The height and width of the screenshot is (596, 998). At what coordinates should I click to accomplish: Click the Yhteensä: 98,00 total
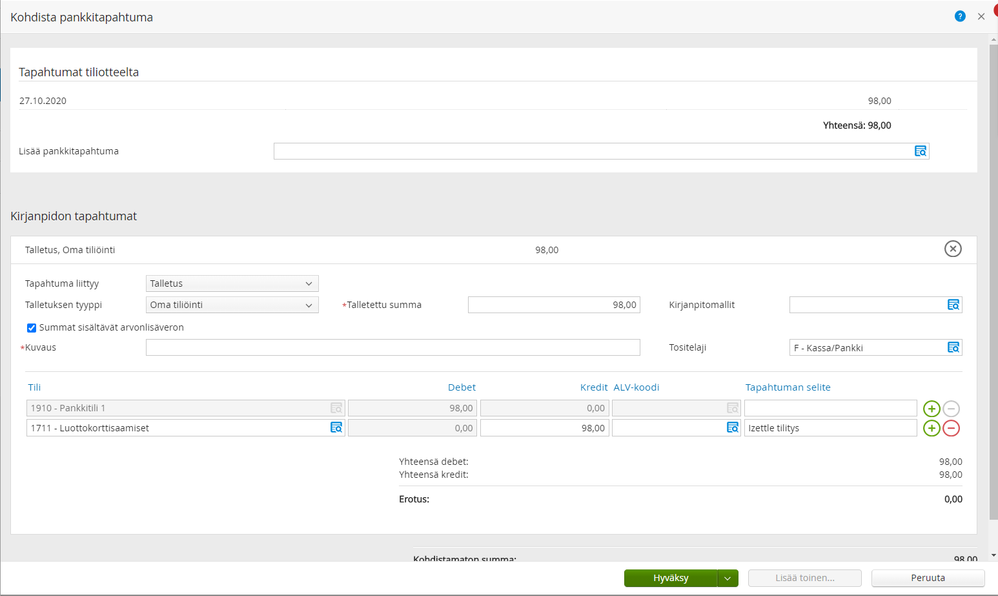[x=857, y=125]
